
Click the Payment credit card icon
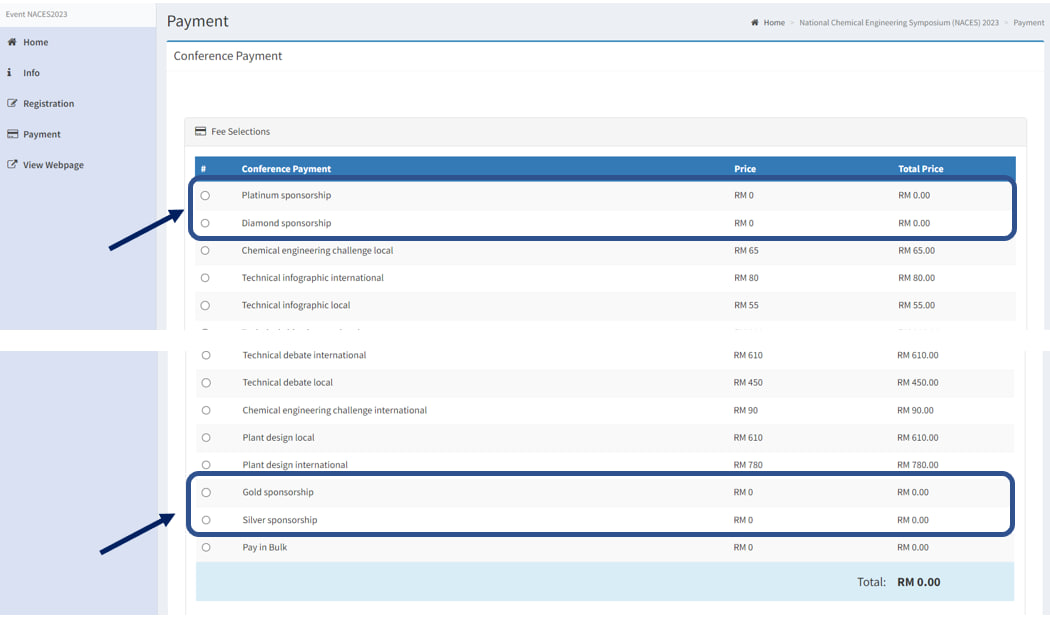pos(12,134)
